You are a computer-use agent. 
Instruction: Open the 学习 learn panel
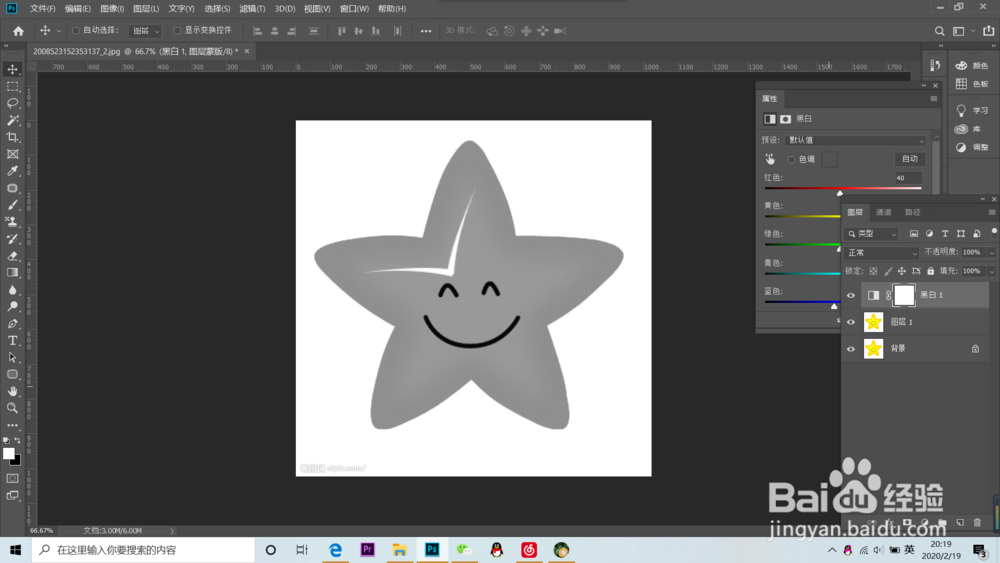(x=970, y=111)
